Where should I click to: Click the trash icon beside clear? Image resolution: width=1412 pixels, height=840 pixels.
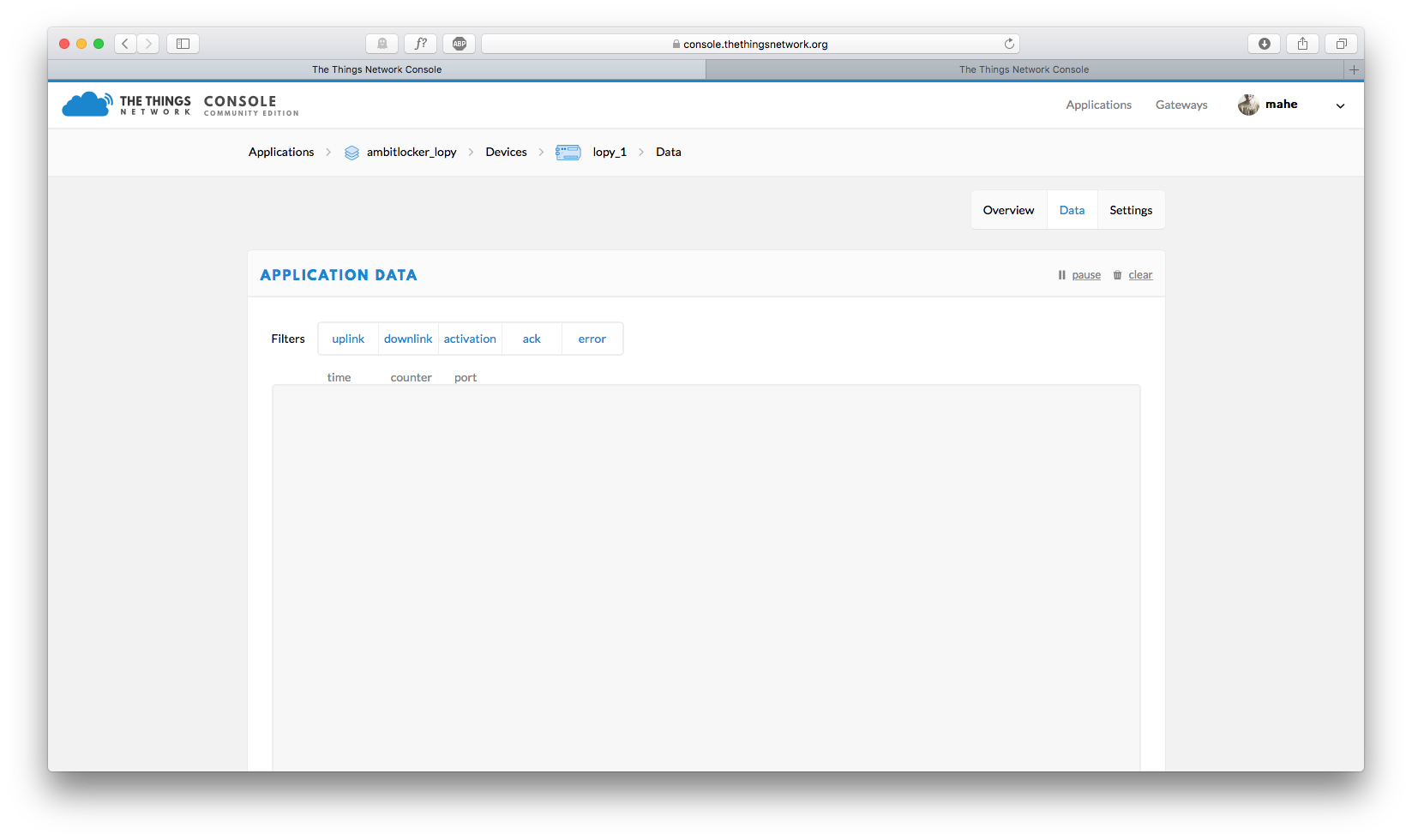click(1117, 275)
